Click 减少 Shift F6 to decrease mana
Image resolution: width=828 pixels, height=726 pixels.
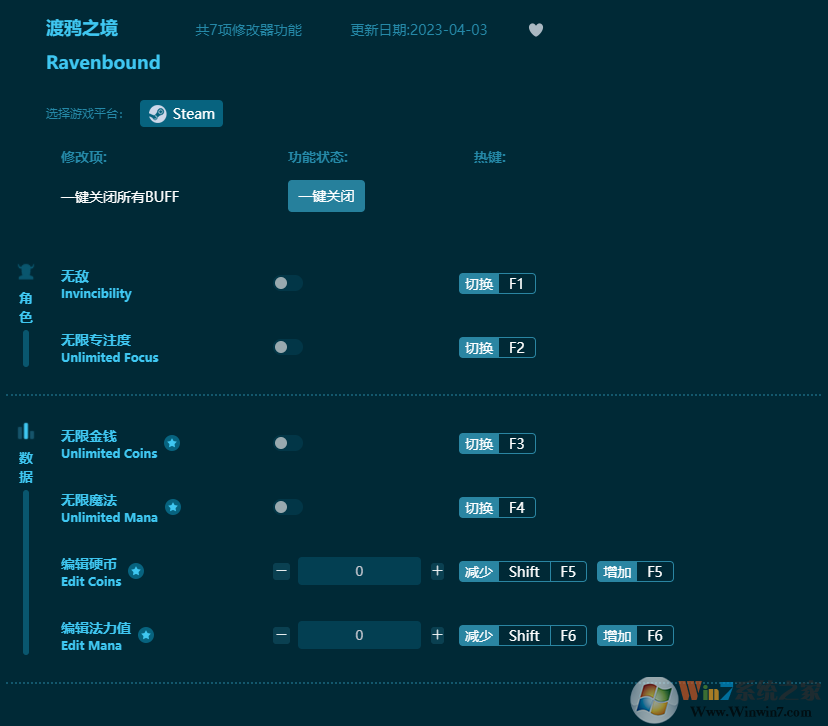coord(523,635)
